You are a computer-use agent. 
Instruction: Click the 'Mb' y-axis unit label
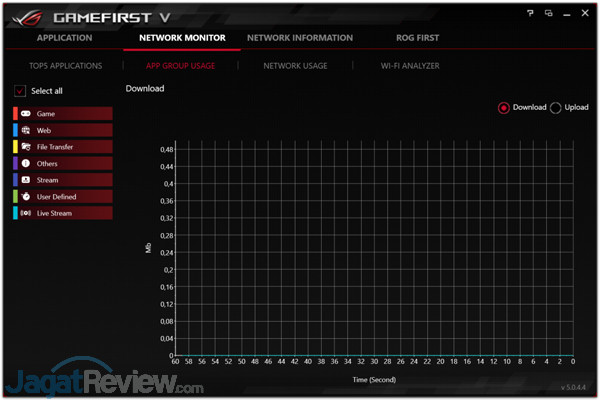(148, 248)
